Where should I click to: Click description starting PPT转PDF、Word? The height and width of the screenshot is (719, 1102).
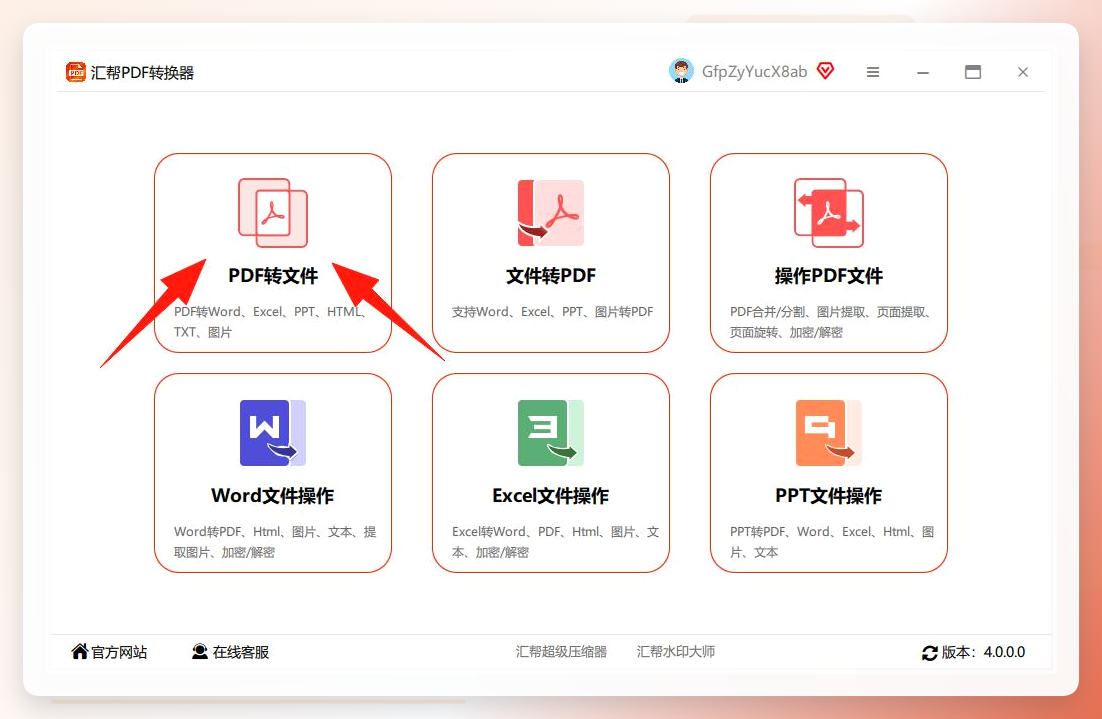pos(831,542)
